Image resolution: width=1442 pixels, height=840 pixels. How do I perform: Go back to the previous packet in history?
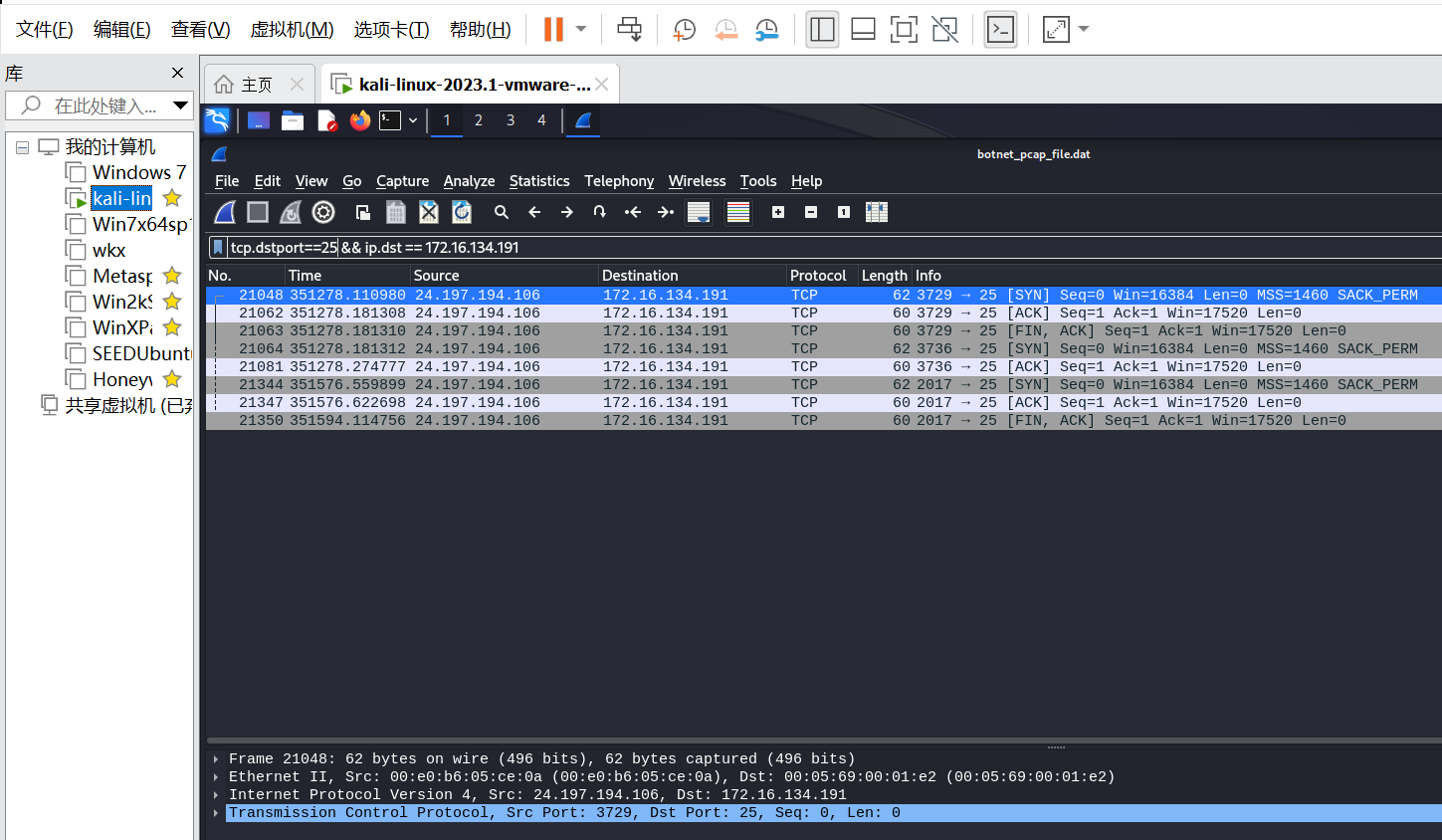[x=534, y=212]
